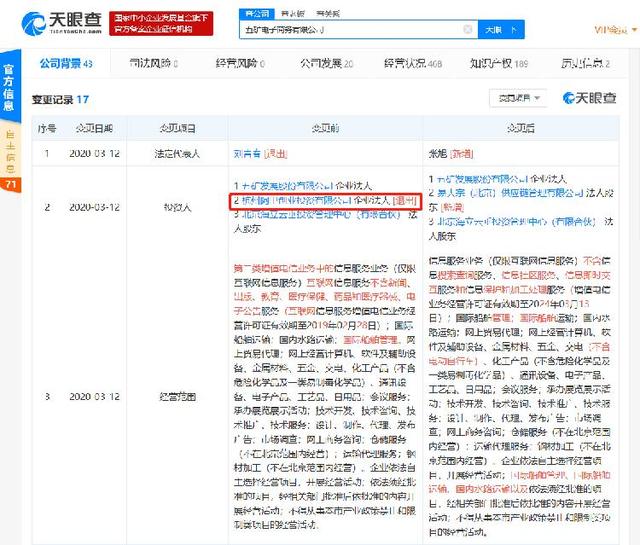The image size is (640, 545).
Task: Open the 易大宗(北京)供应链管理有限公司 link
Action: click(x=509, y=193)
